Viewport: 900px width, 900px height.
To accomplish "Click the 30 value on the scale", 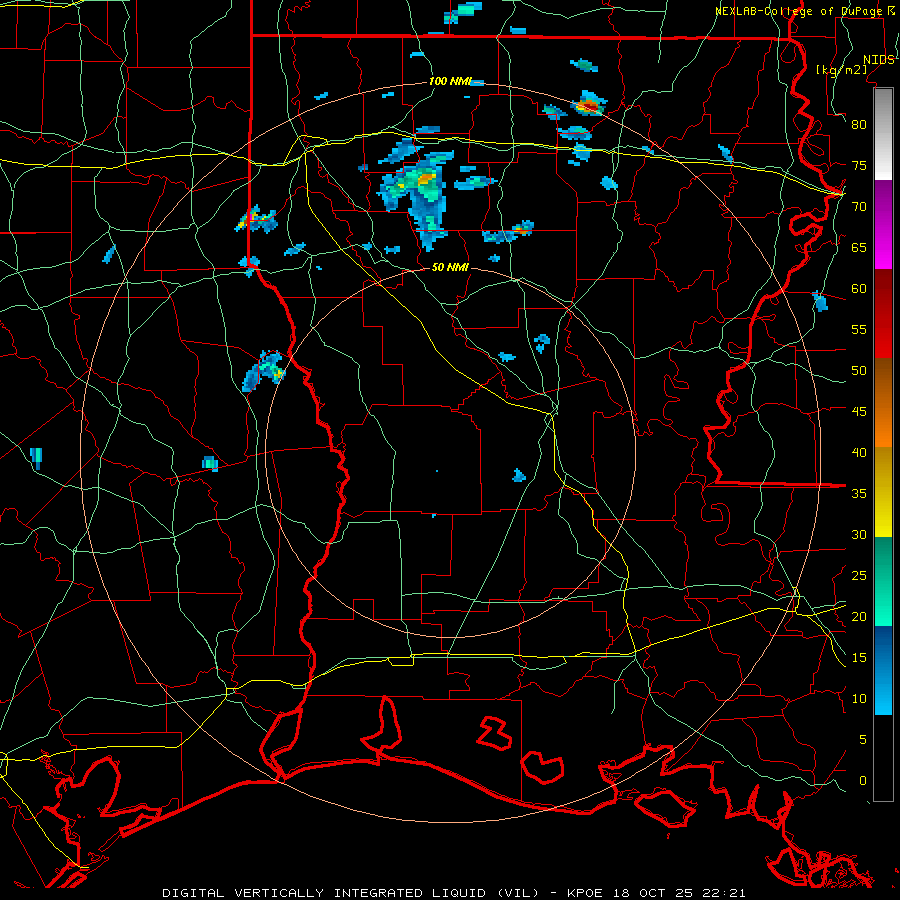I will click(859, 534).
